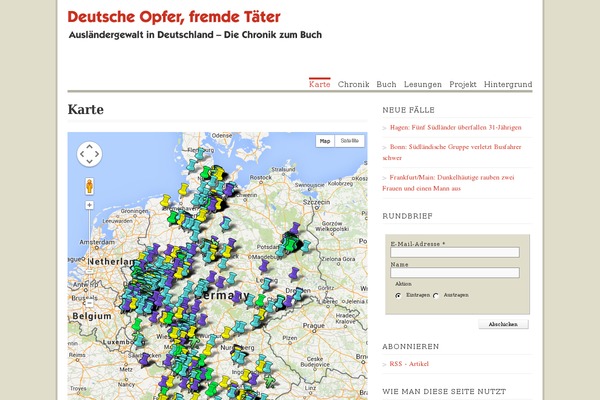Screen dimensions: 600x400
Task: Open the Hagen Südländer news link
Action: point(455,128)
